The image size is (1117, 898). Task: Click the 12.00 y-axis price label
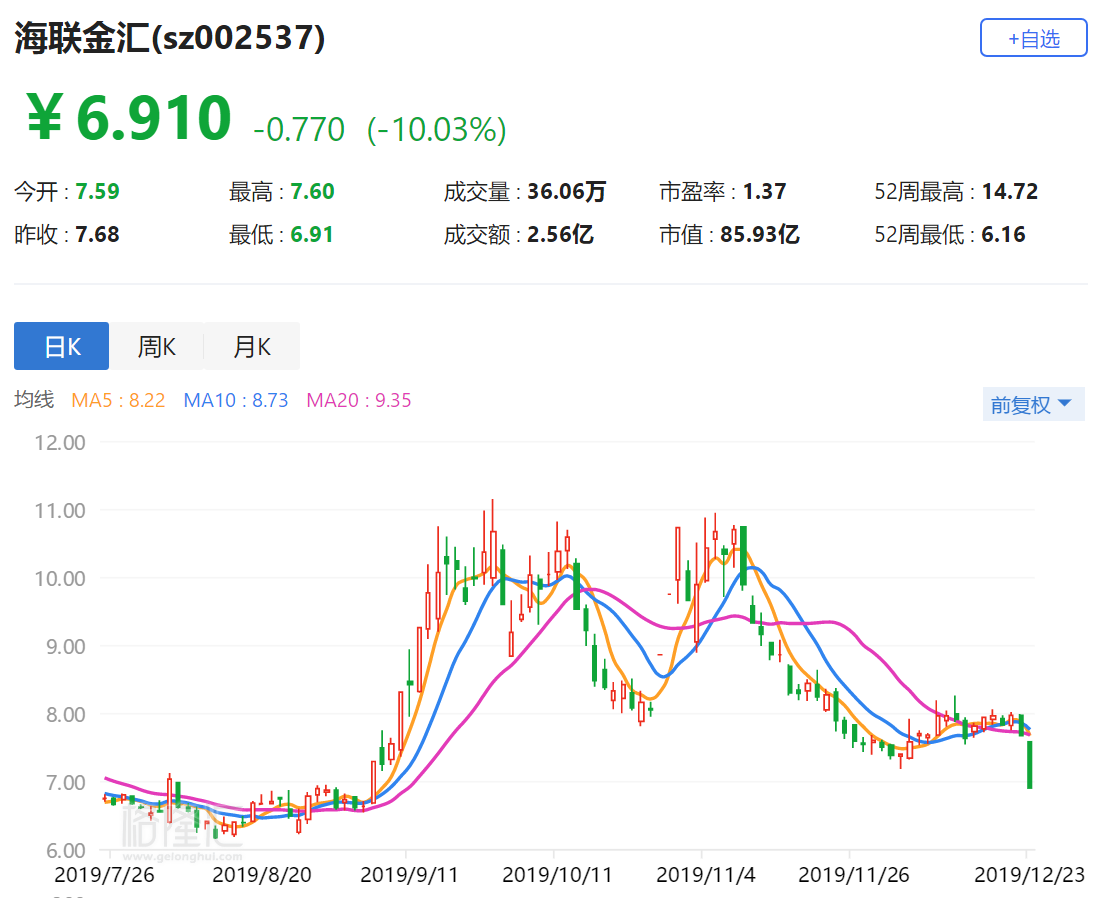(x=60, y=443)
